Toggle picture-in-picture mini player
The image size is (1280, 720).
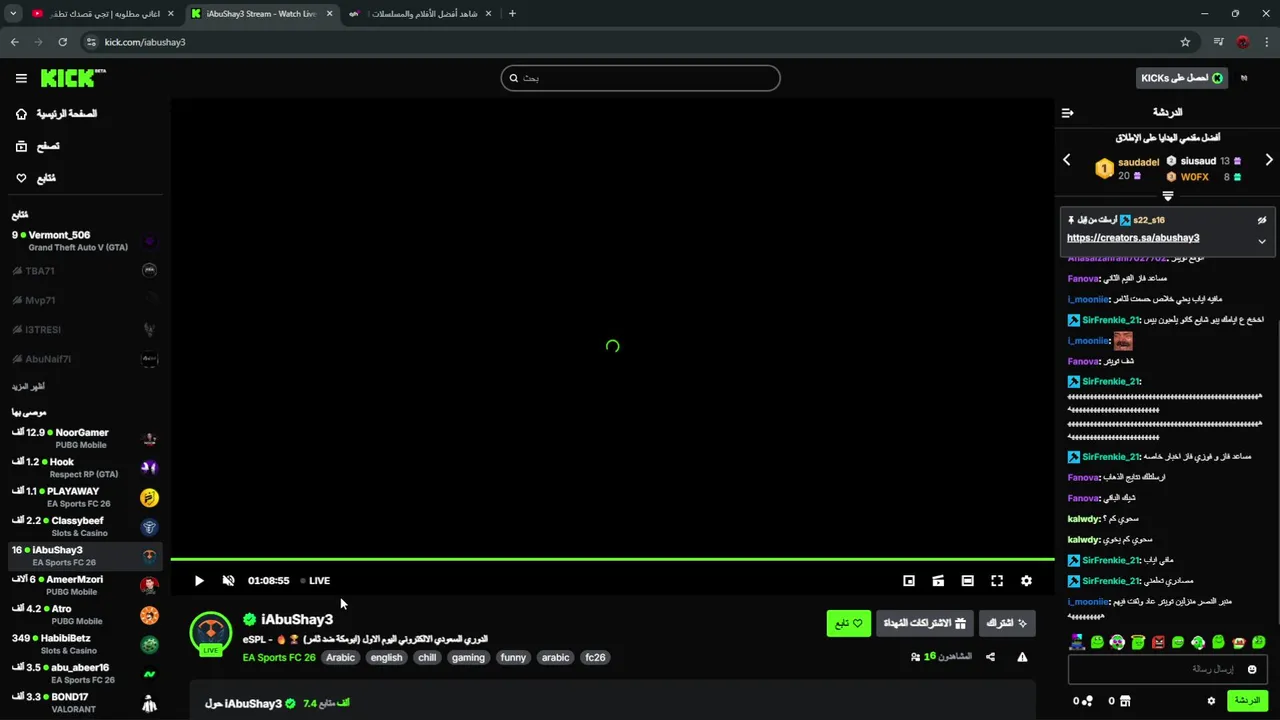pos(909,580)
